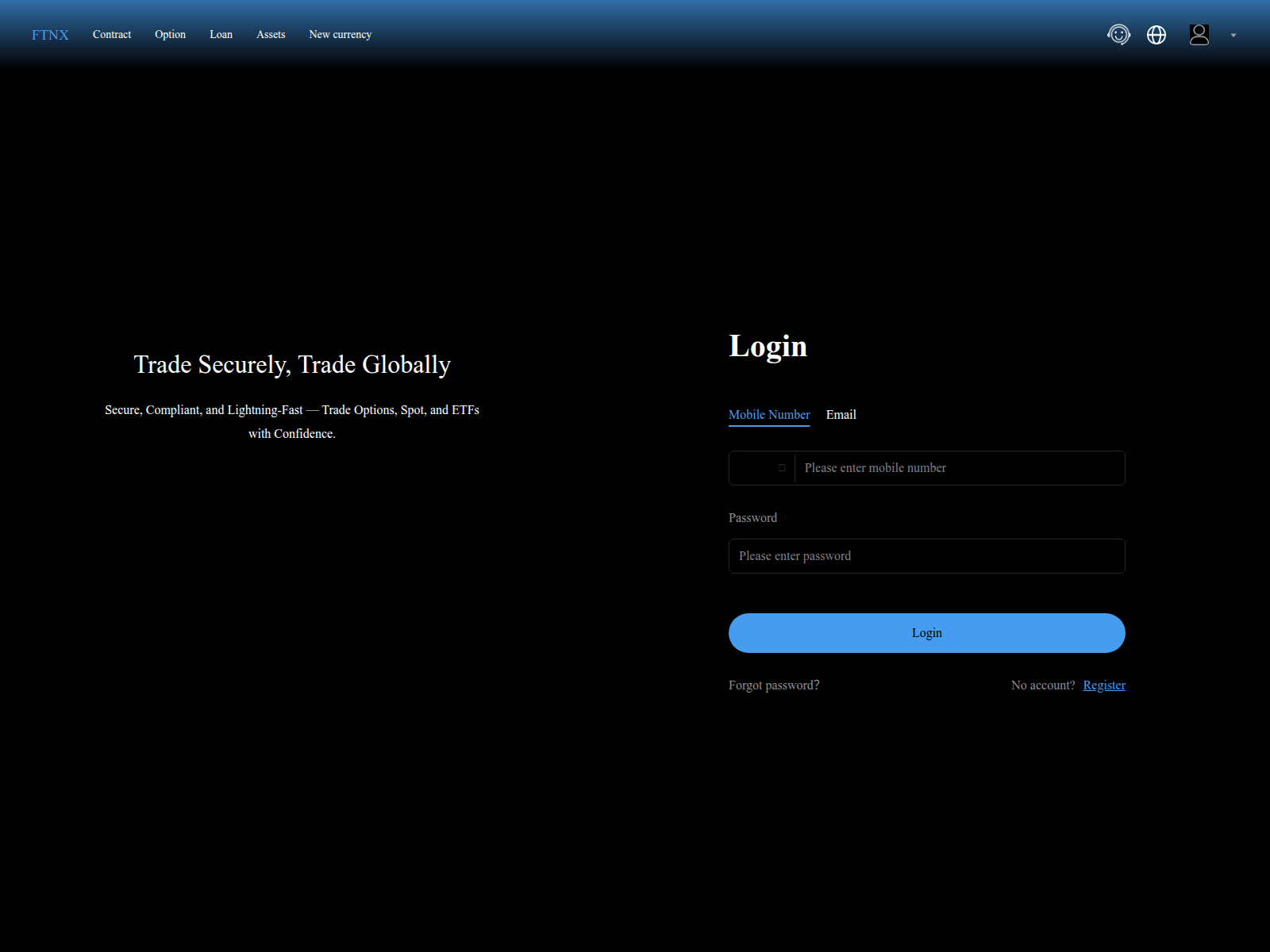Open the customer service support icon
1270x952 pixels.
[1118, 35]
